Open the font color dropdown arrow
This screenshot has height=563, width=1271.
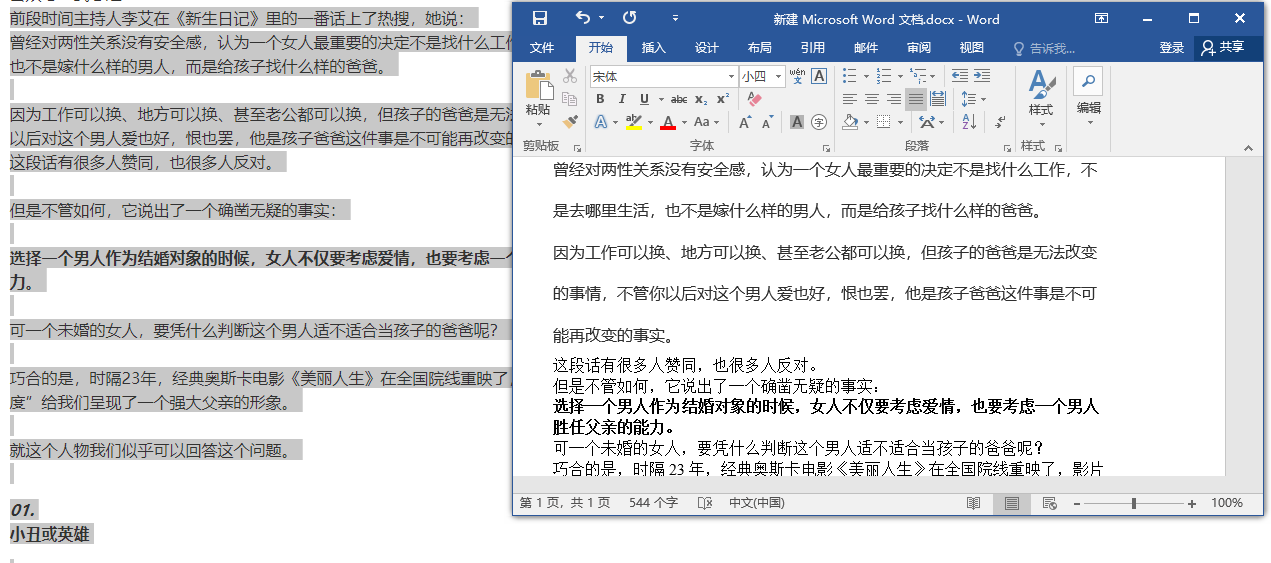click(684, 122)
